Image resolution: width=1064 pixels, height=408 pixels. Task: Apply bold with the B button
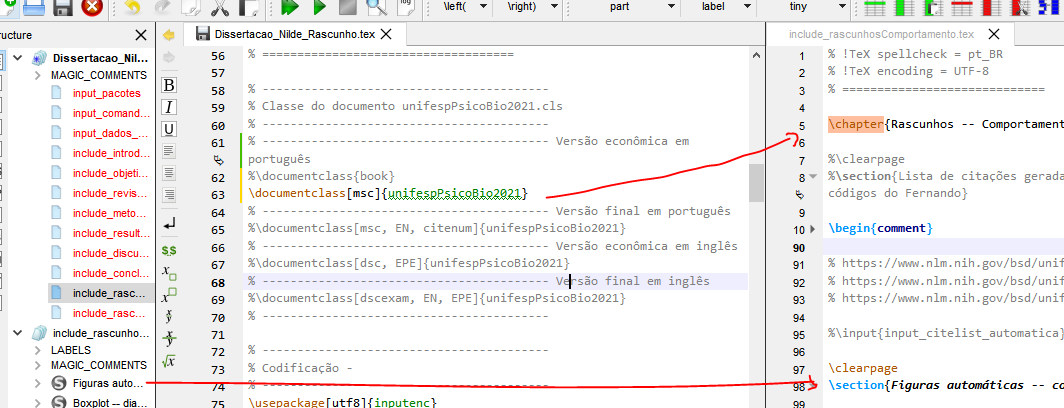(169, 85)
